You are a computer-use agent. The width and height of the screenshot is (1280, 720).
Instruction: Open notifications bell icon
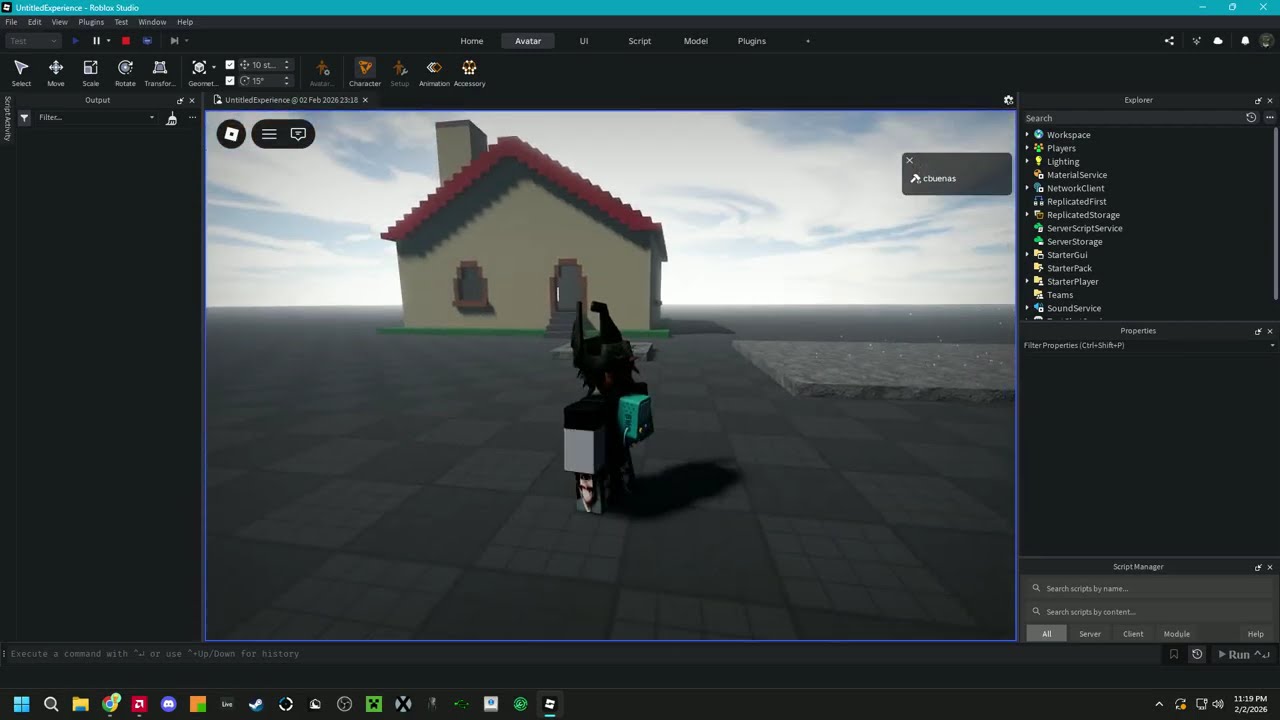1245,41
